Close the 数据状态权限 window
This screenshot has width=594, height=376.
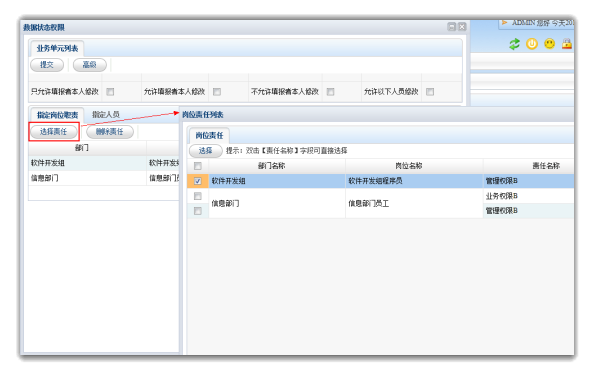[x=462, y=27]
